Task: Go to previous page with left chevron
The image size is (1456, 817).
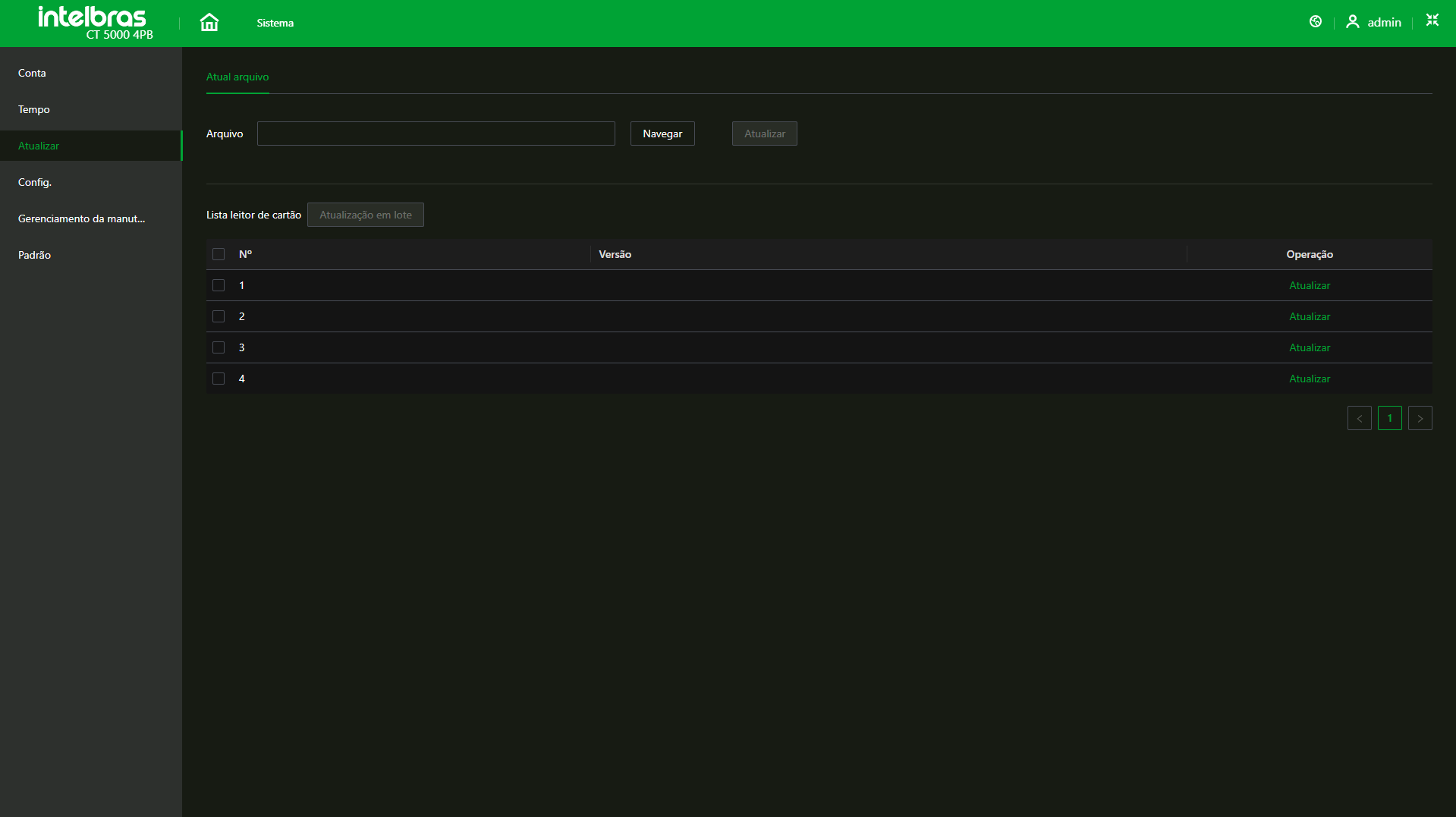Action: pos(1359,418)
